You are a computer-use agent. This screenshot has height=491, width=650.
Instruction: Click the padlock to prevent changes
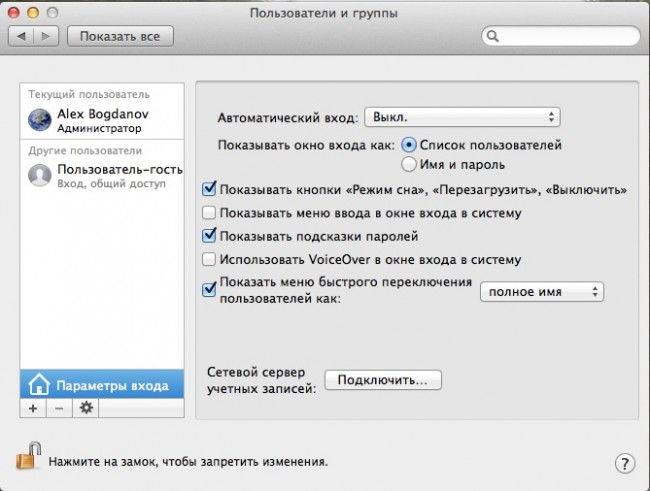pyautogui.click(x=29, y=456)
